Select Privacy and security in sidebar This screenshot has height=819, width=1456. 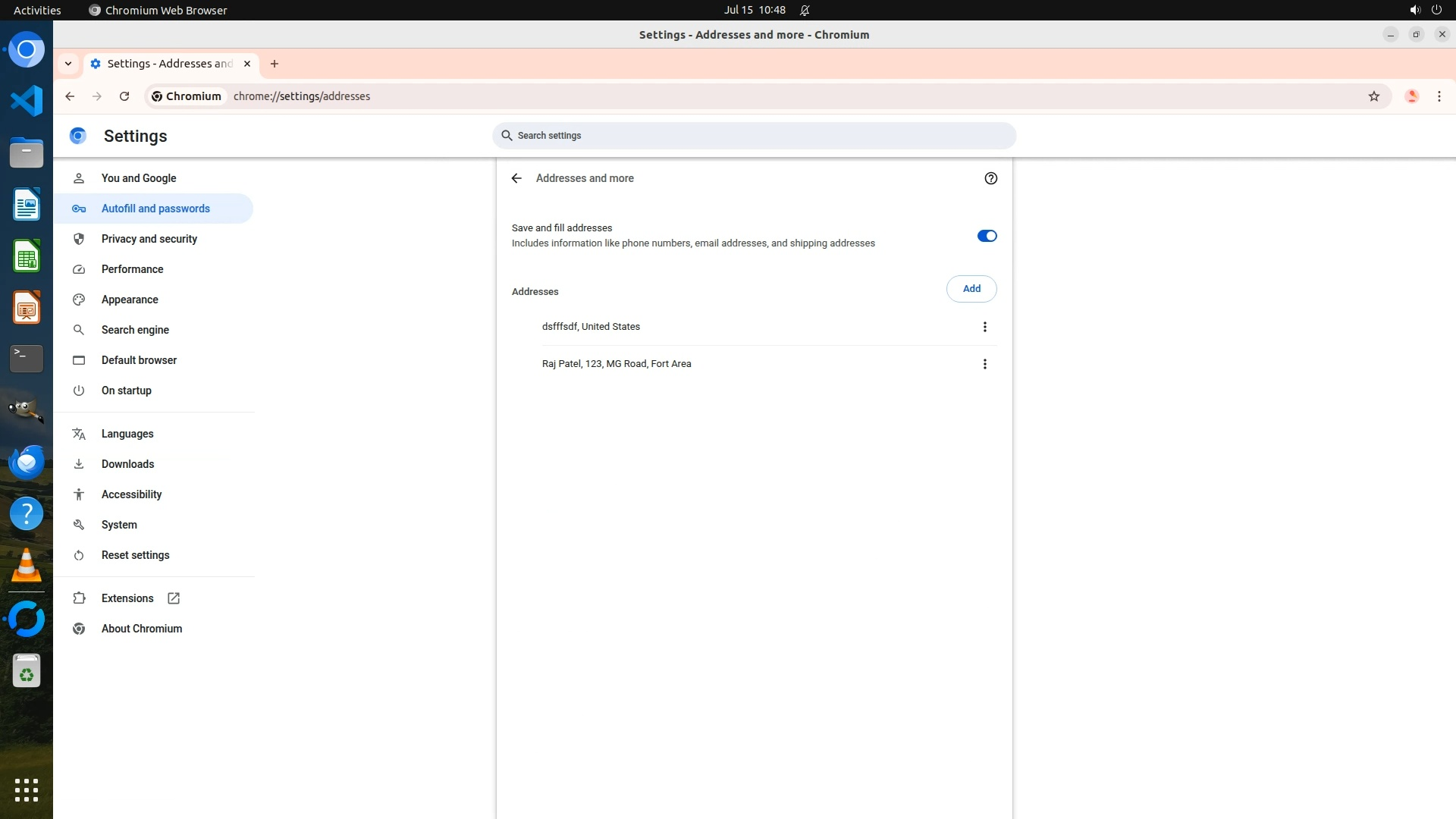[x=149, y=239]
